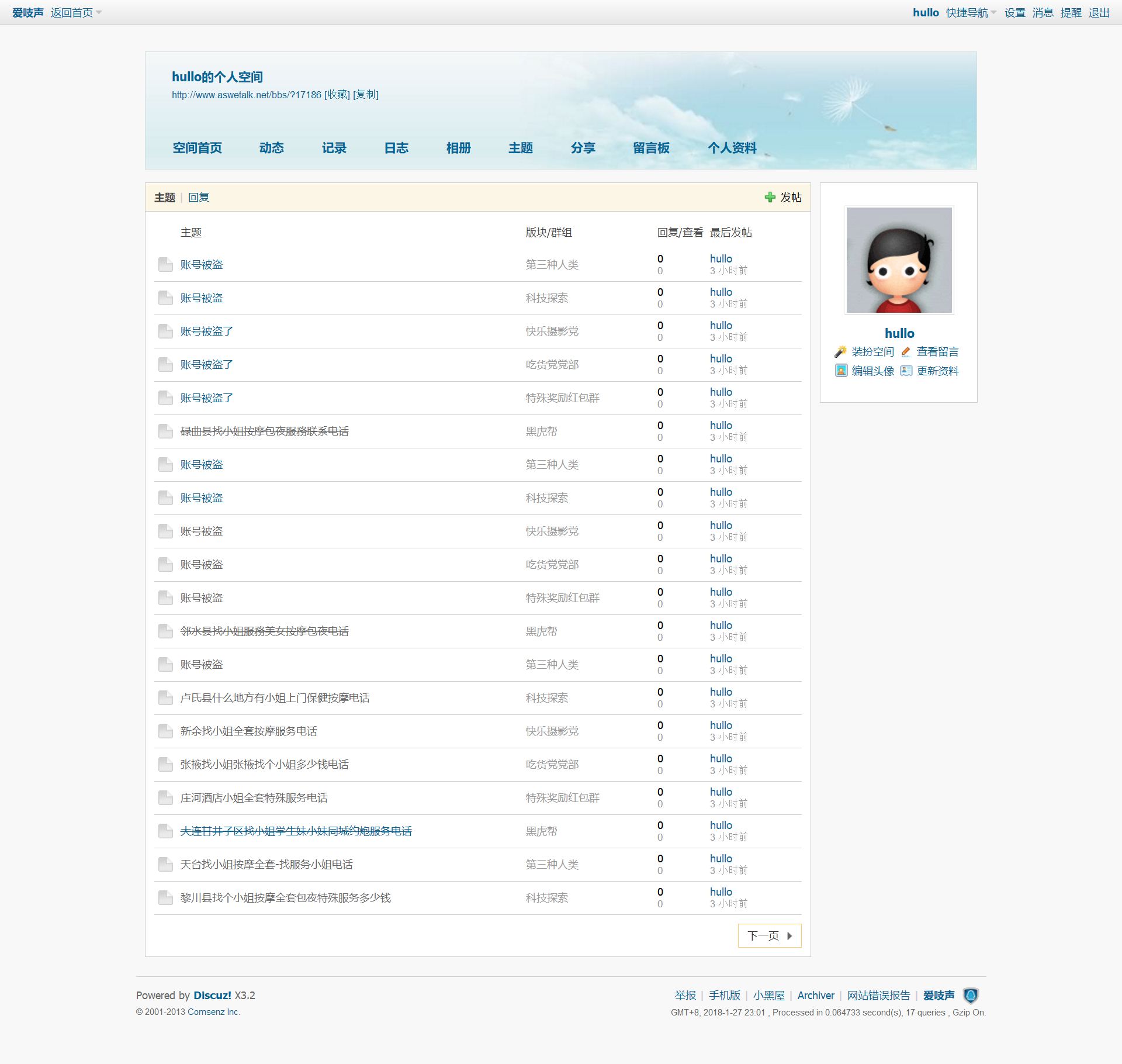Open the 网站错误报告 footer link
The image size is (1122, 1064).
click(879, 995)
